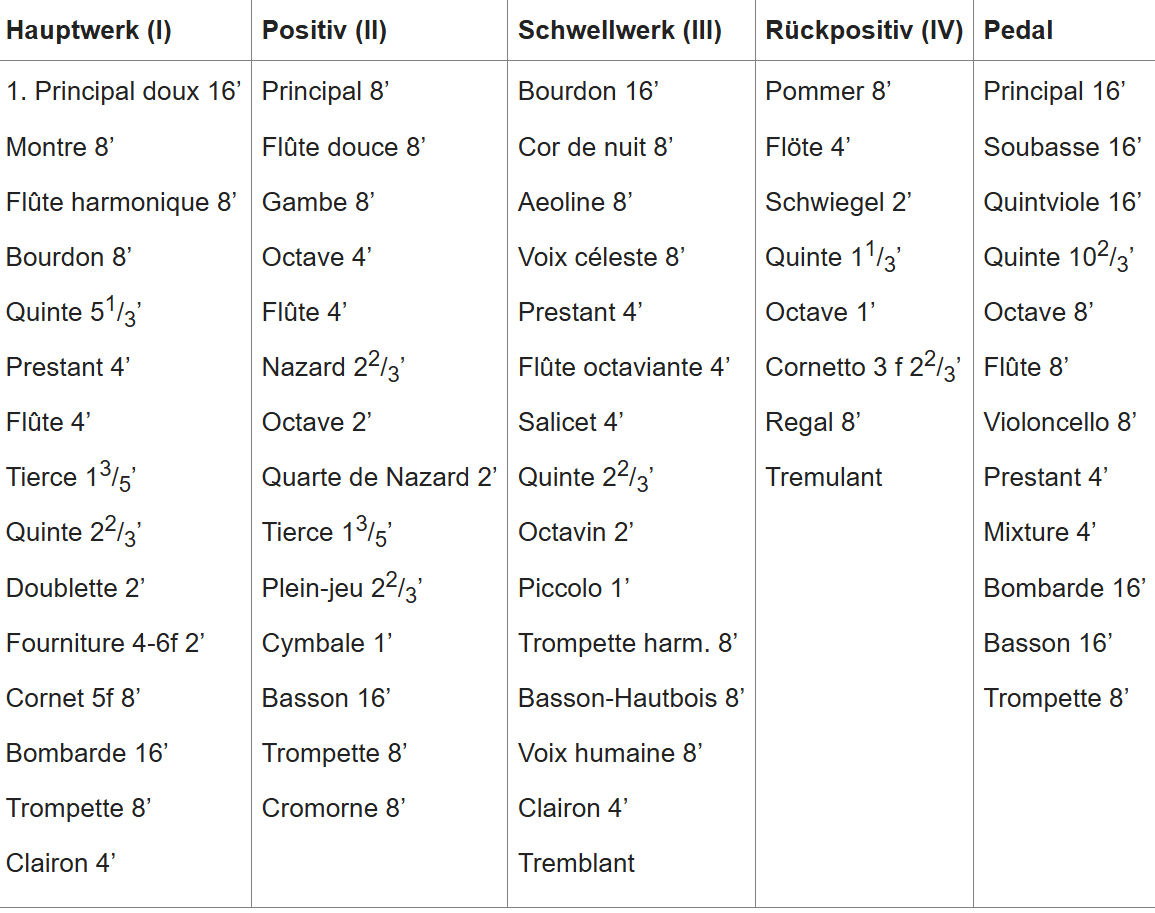This screenshot has width=1155, height=913.
Task: Click the Violoncello 8' entry
Action: 1060,422
